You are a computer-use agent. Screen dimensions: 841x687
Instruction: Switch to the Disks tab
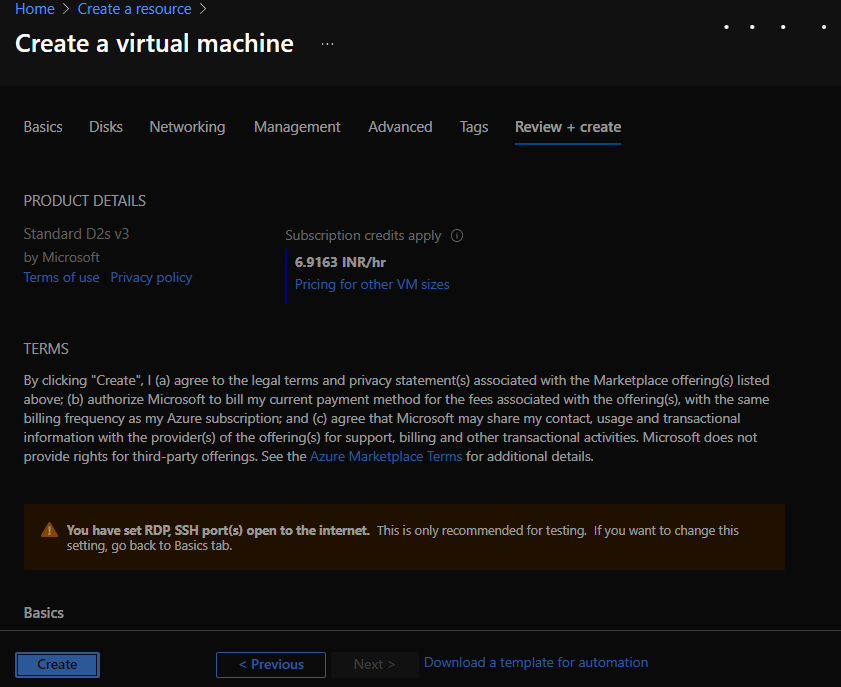tap(105, 127)
